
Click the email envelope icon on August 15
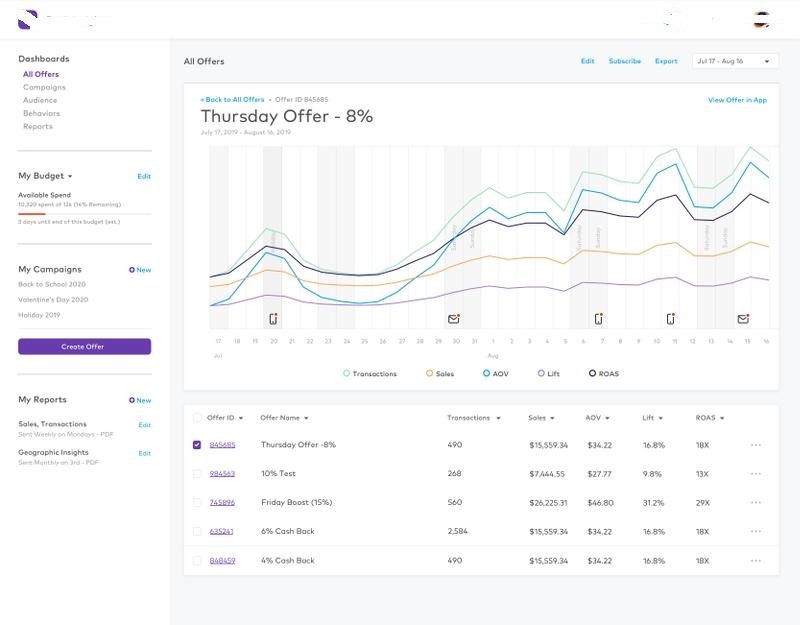[743, 319]
